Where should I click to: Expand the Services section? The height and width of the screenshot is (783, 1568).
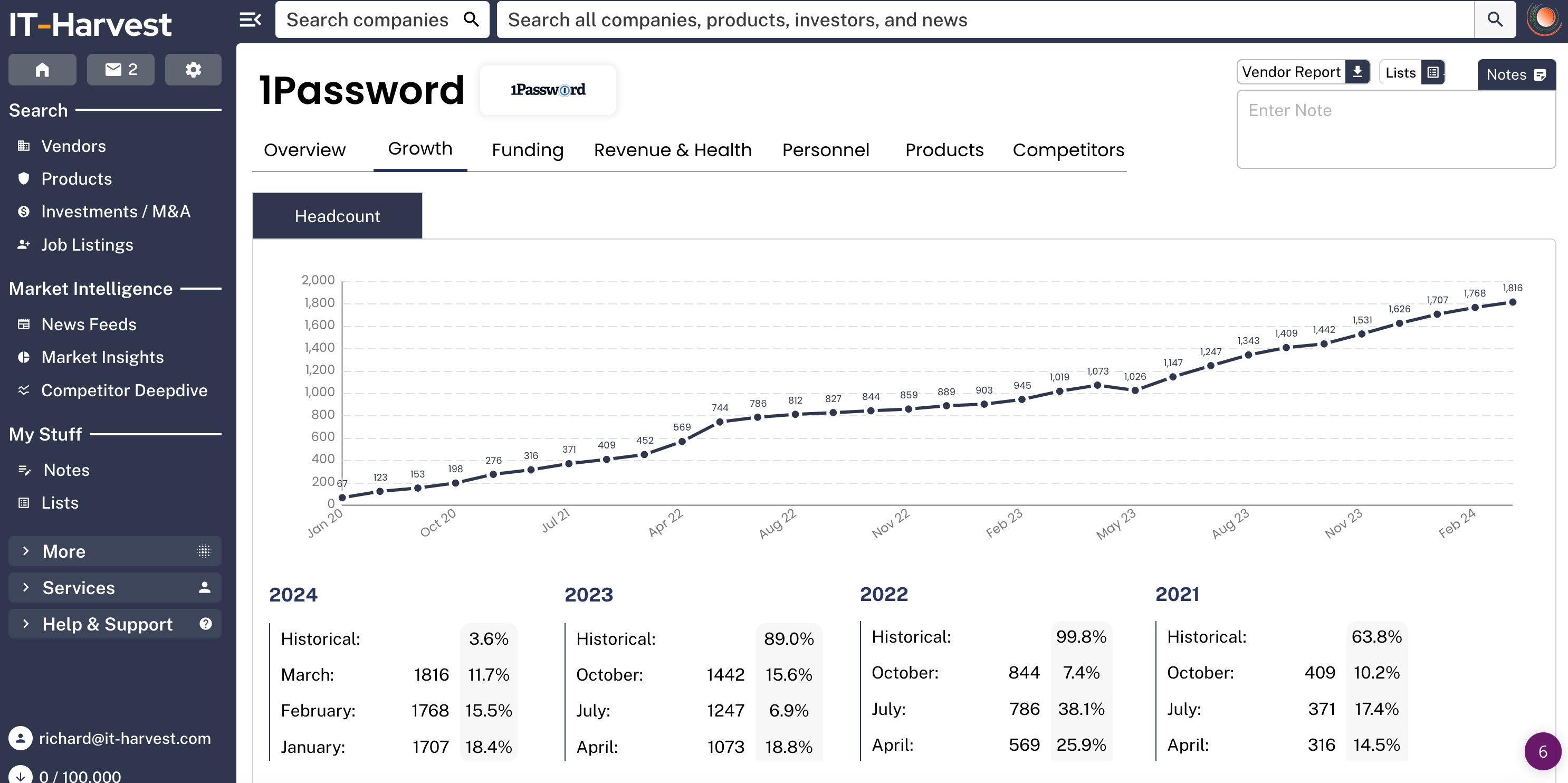[115, 588]
